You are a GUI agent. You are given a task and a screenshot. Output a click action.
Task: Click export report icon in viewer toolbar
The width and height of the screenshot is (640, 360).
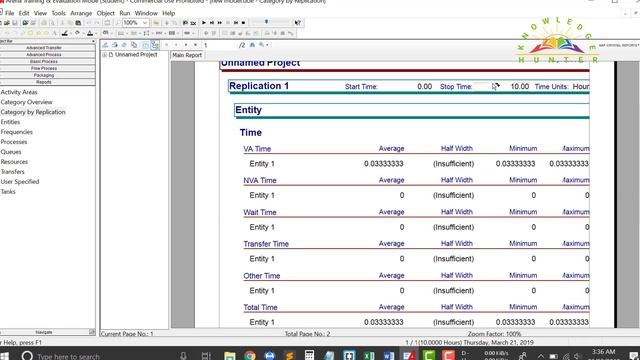105,45
